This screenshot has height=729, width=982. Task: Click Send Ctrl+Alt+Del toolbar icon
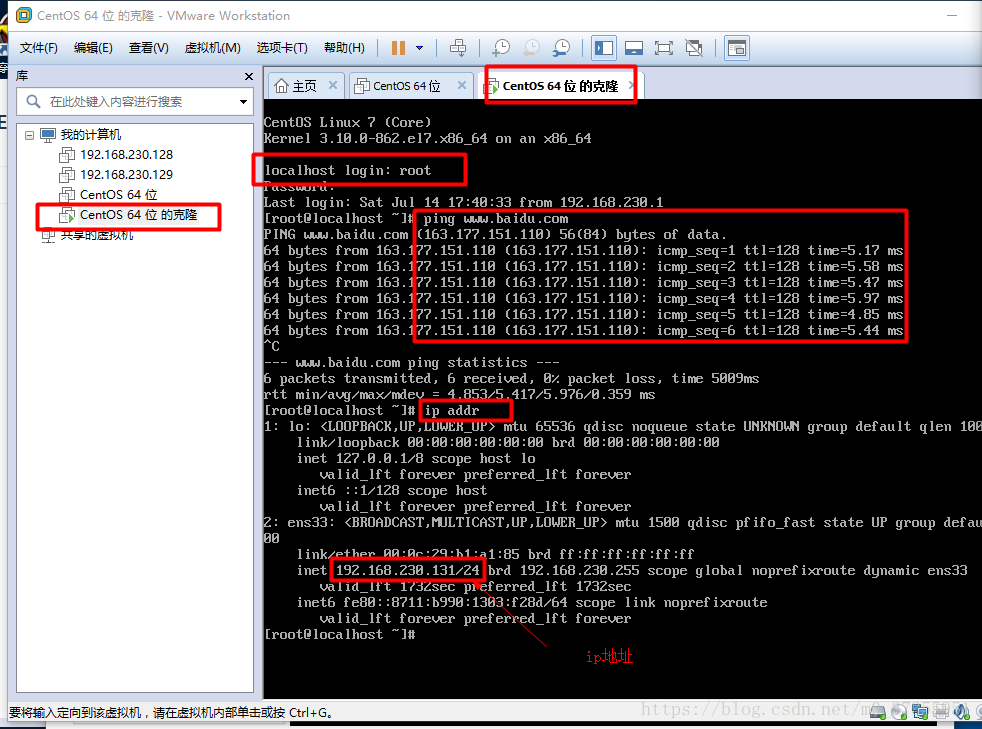(458, 48)
